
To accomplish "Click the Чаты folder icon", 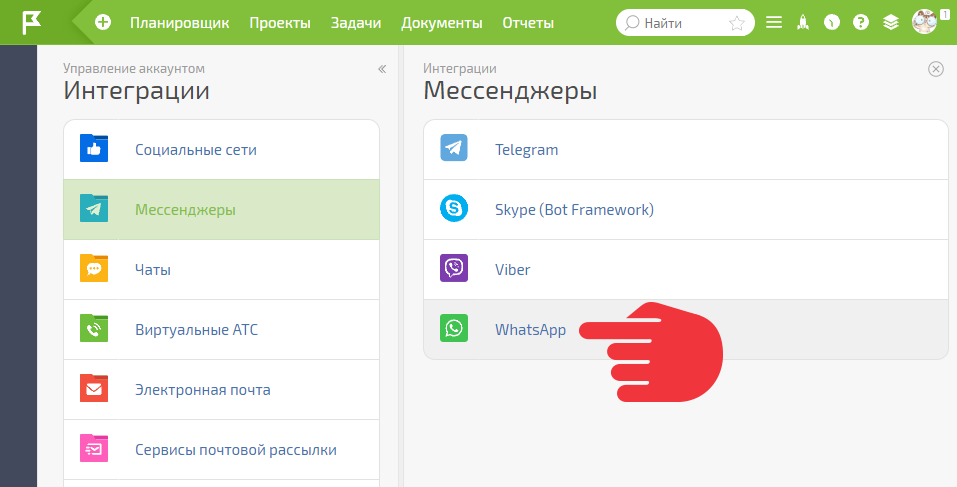I will 94,268.
